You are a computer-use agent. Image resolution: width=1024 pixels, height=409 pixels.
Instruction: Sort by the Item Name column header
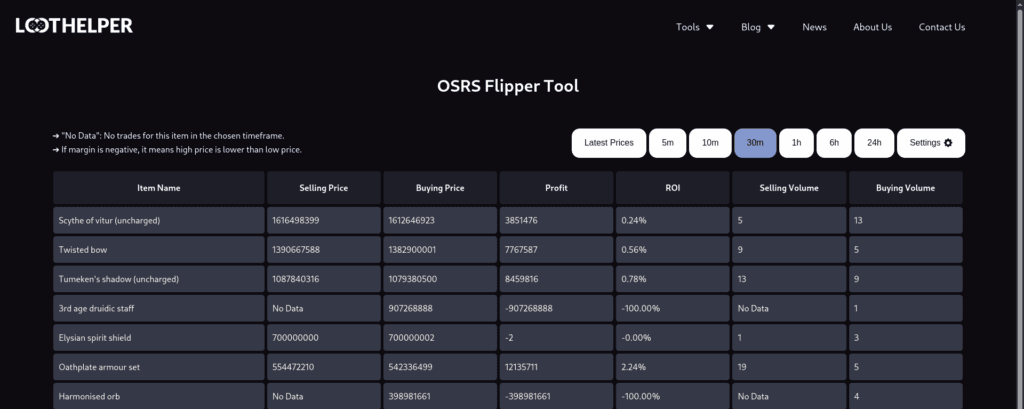coord(159,188)
